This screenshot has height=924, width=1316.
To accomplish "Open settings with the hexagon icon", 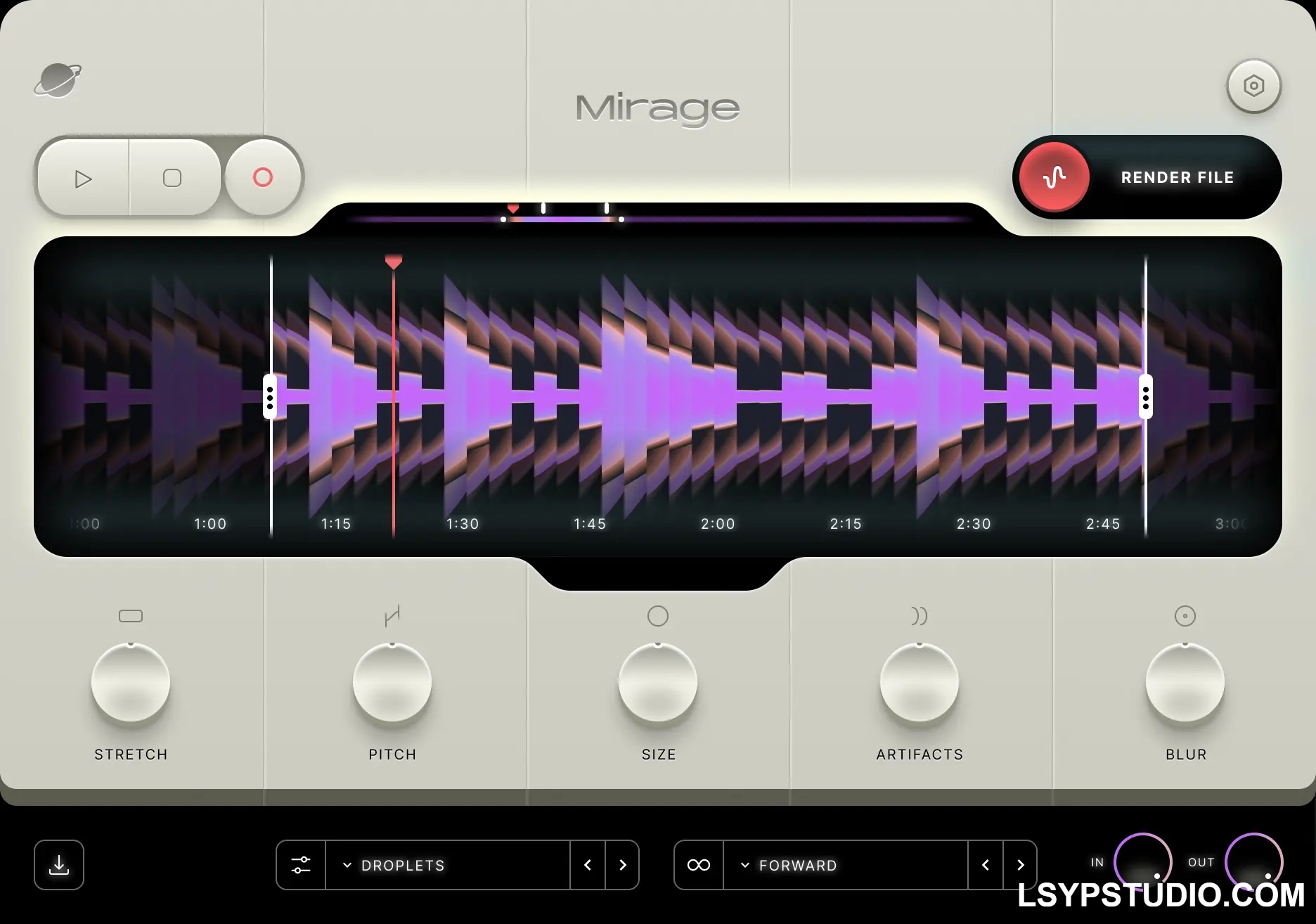I will pos(1253,86).
